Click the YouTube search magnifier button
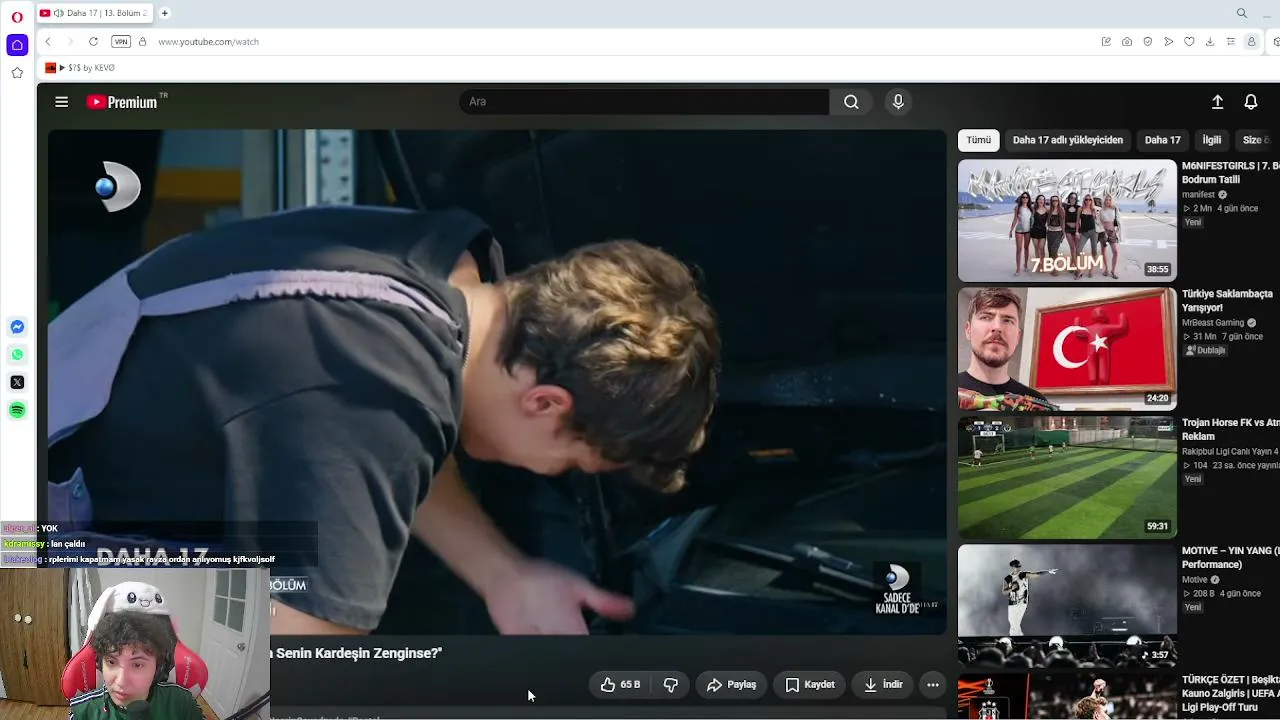The height and width of the screenshot is (720, 1280). tap(851, 102)
